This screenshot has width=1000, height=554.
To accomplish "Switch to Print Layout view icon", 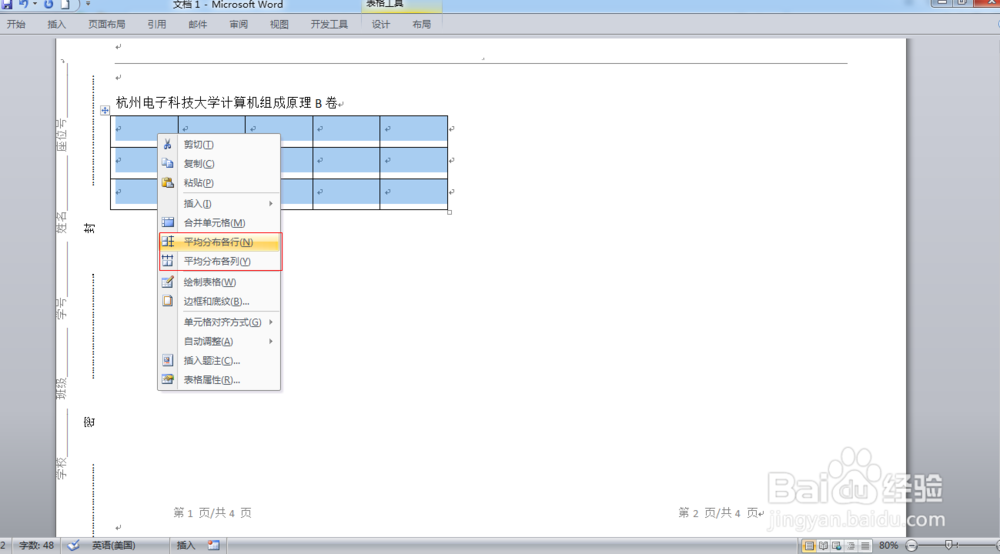I will point(809,546).
